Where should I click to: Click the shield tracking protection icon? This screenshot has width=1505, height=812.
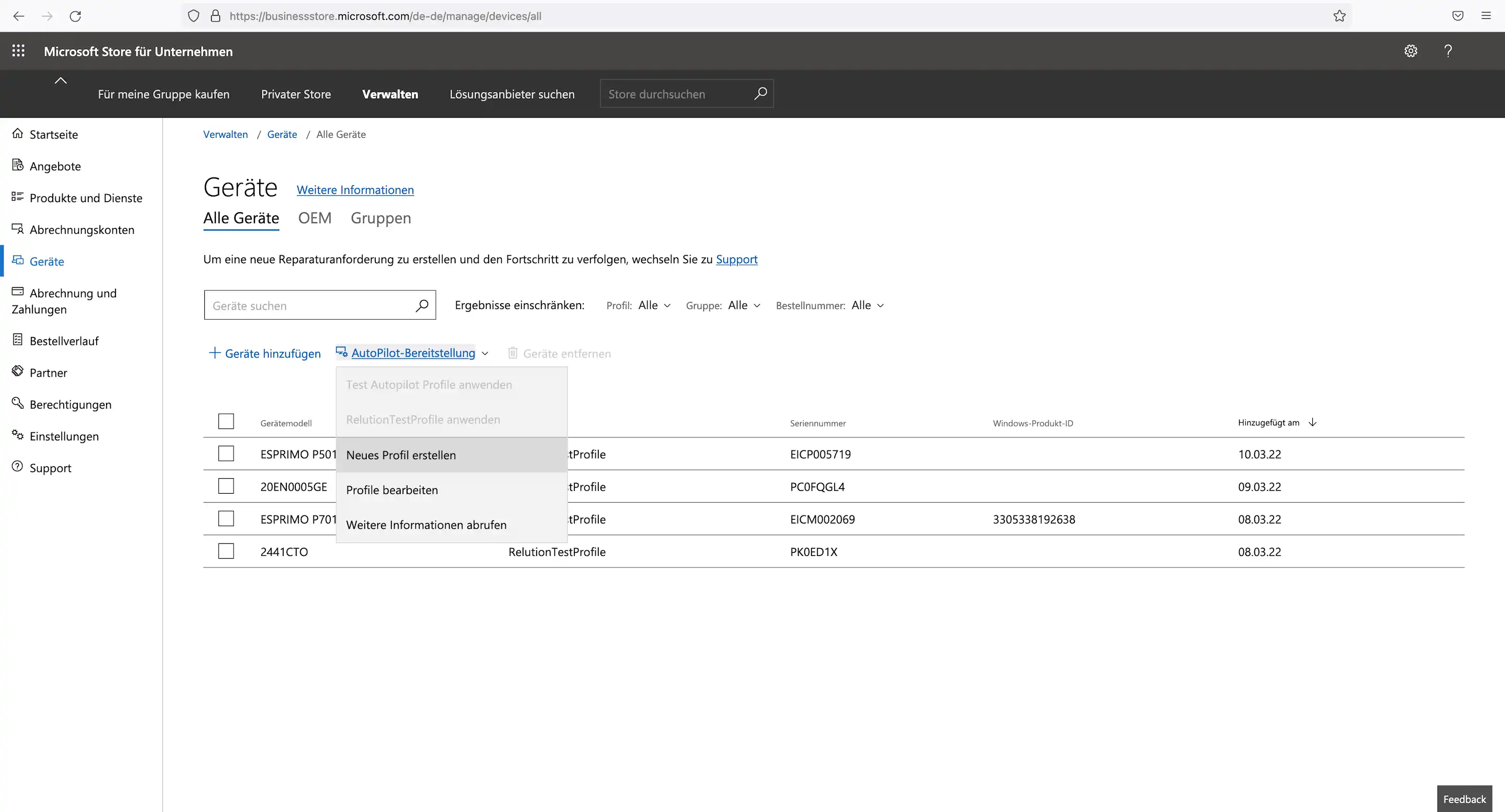pos(193,16)
